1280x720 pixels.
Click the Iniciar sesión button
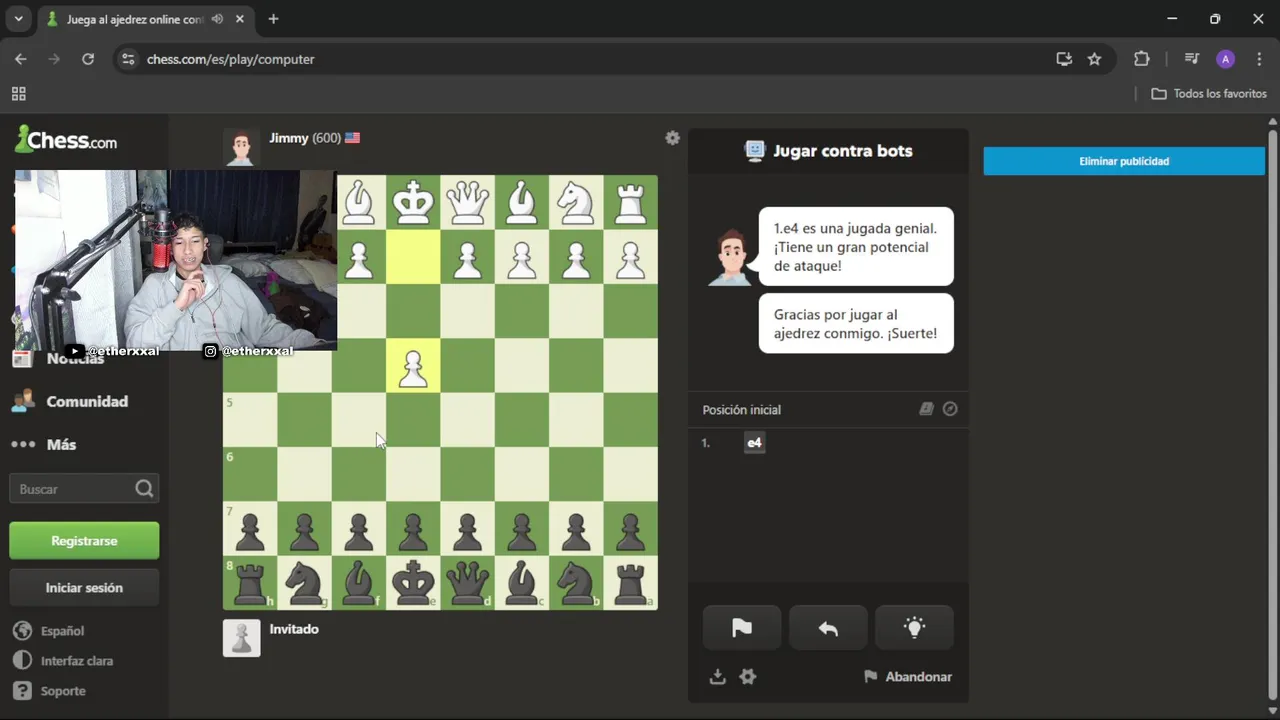pos(84,588)
